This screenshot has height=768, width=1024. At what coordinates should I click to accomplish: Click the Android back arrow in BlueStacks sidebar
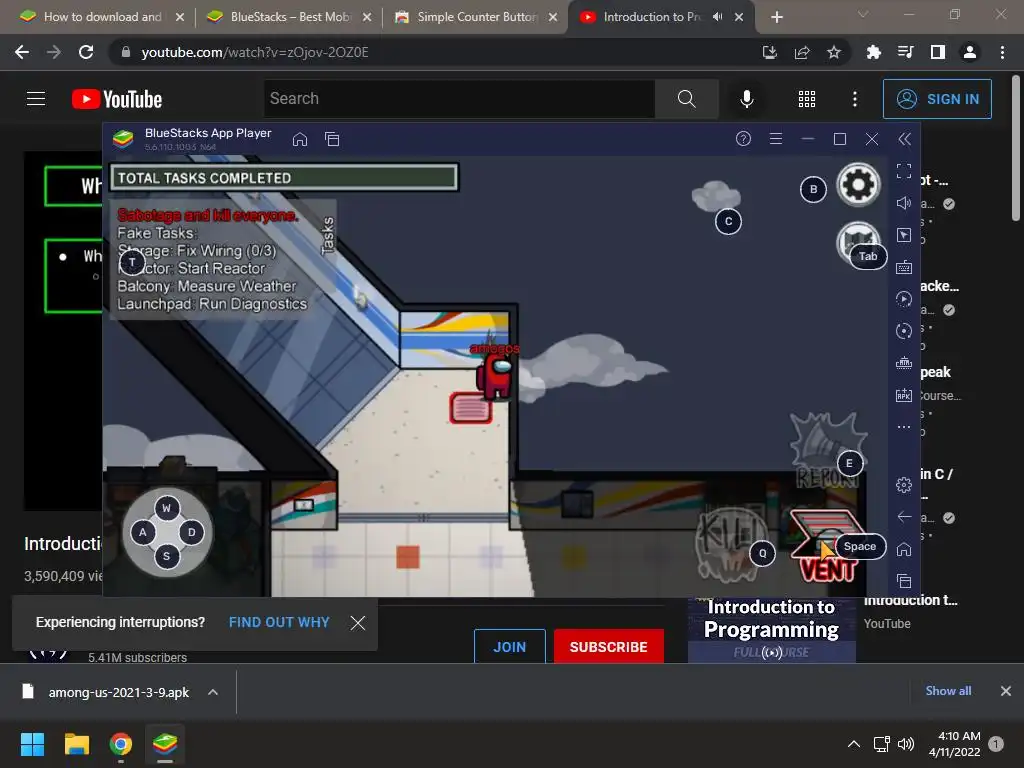904,517
